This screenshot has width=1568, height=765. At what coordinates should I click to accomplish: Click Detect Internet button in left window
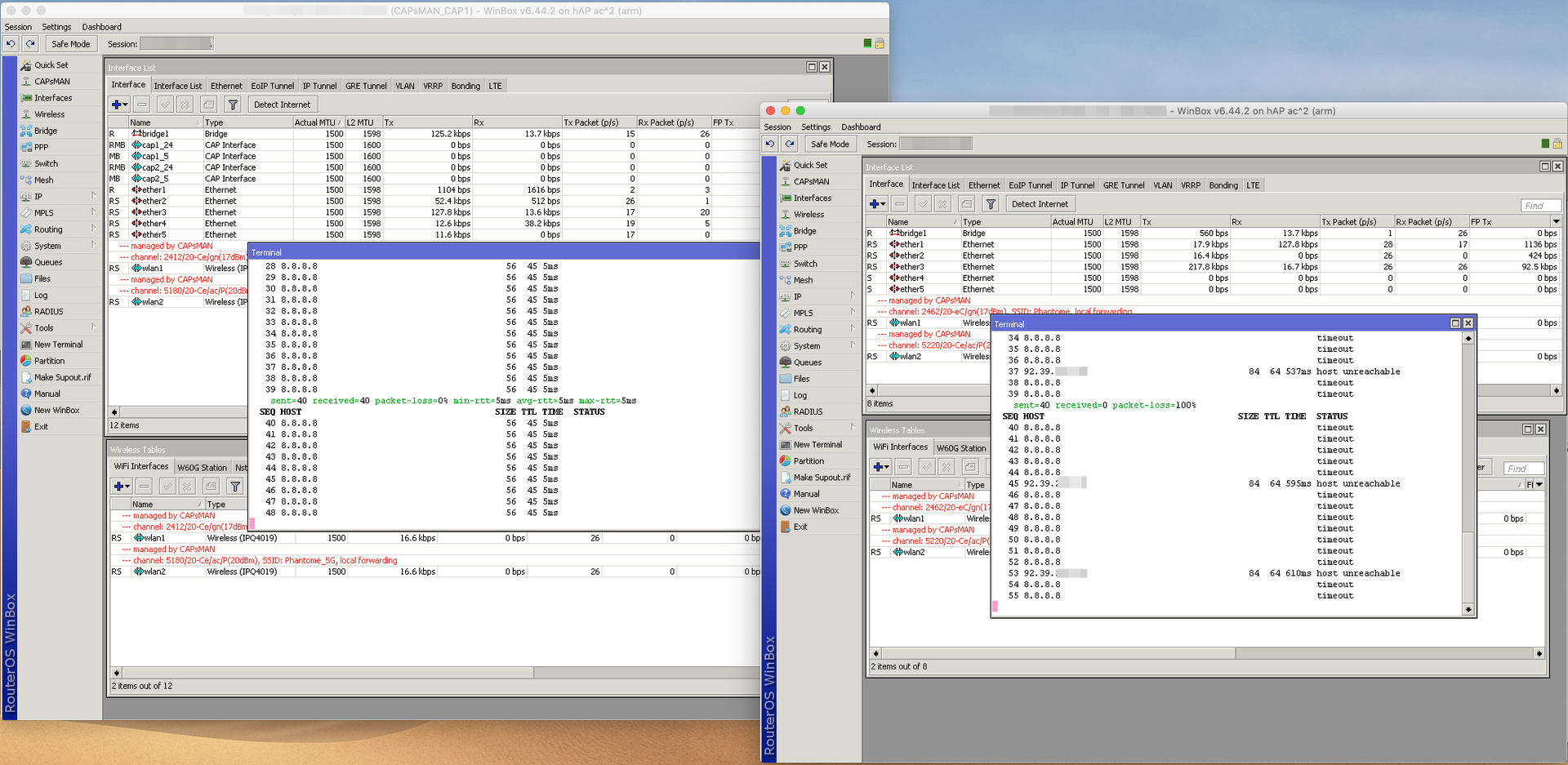(282, 105)
